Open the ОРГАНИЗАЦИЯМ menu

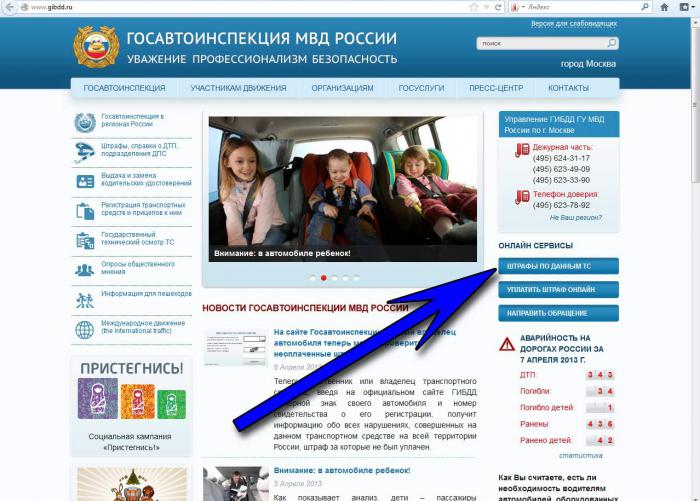[x=342, y=88]
